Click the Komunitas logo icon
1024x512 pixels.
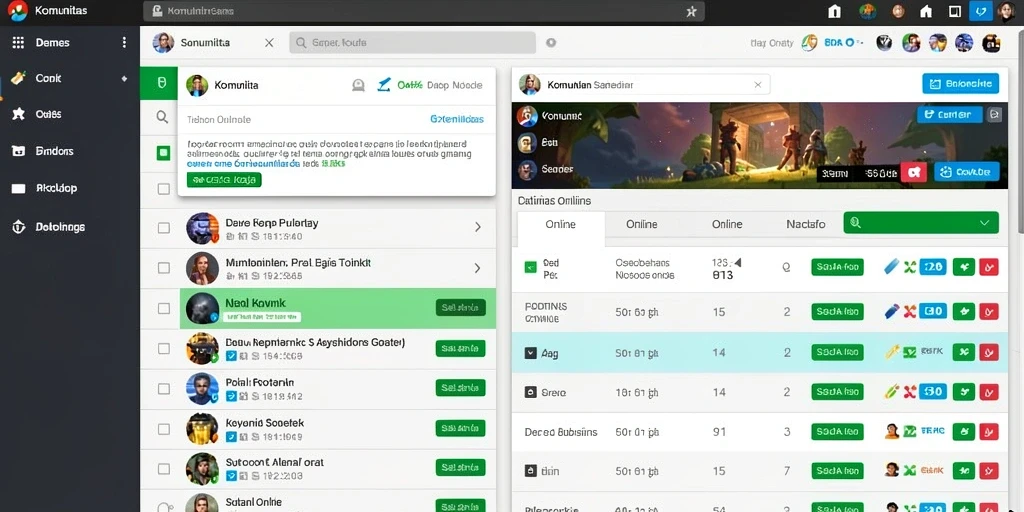click(x=18, y=10)
